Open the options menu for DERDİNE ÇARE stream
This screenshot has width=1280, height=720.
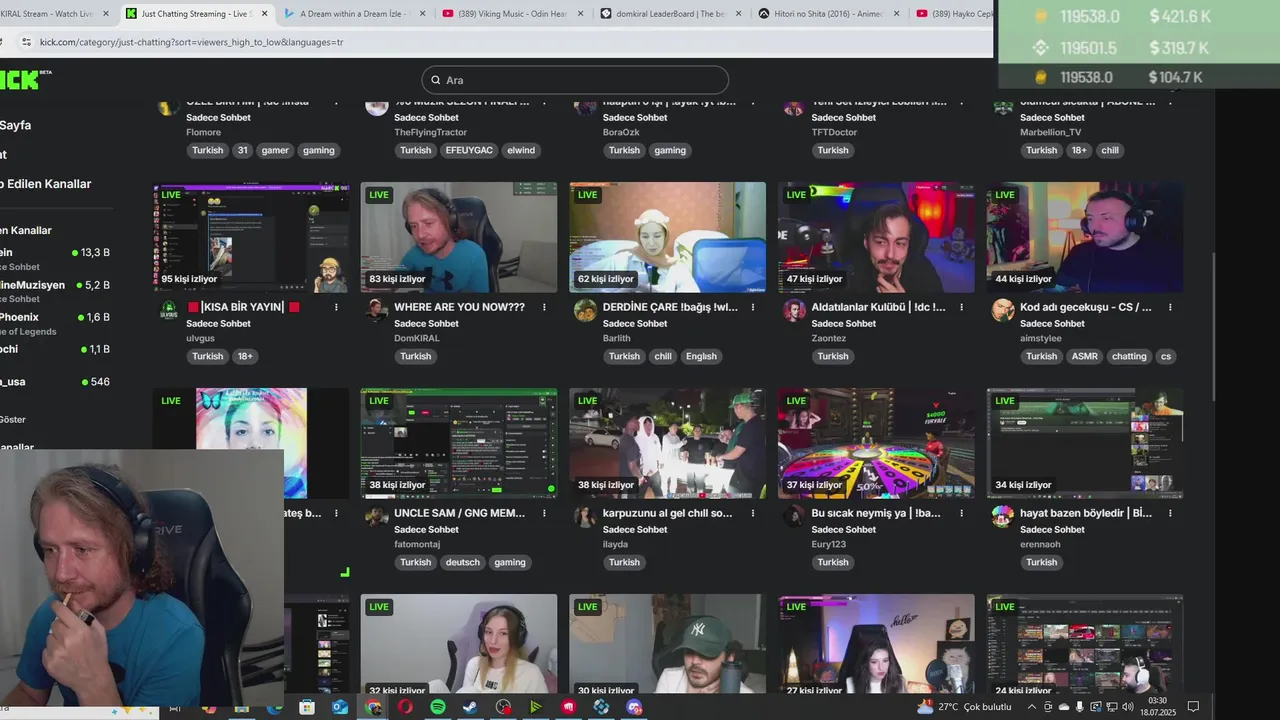753,307
